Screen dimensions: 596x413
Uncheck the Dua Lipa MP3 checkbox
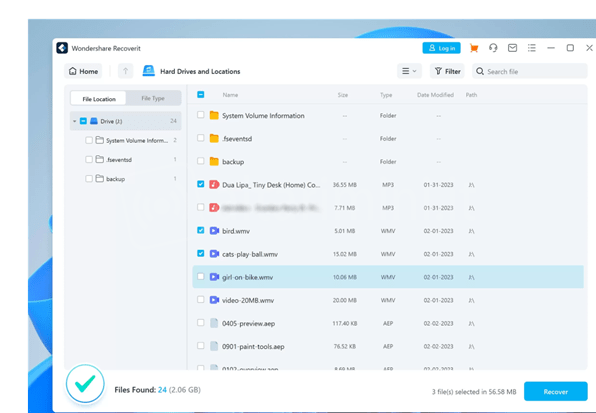tap(201, 184)
